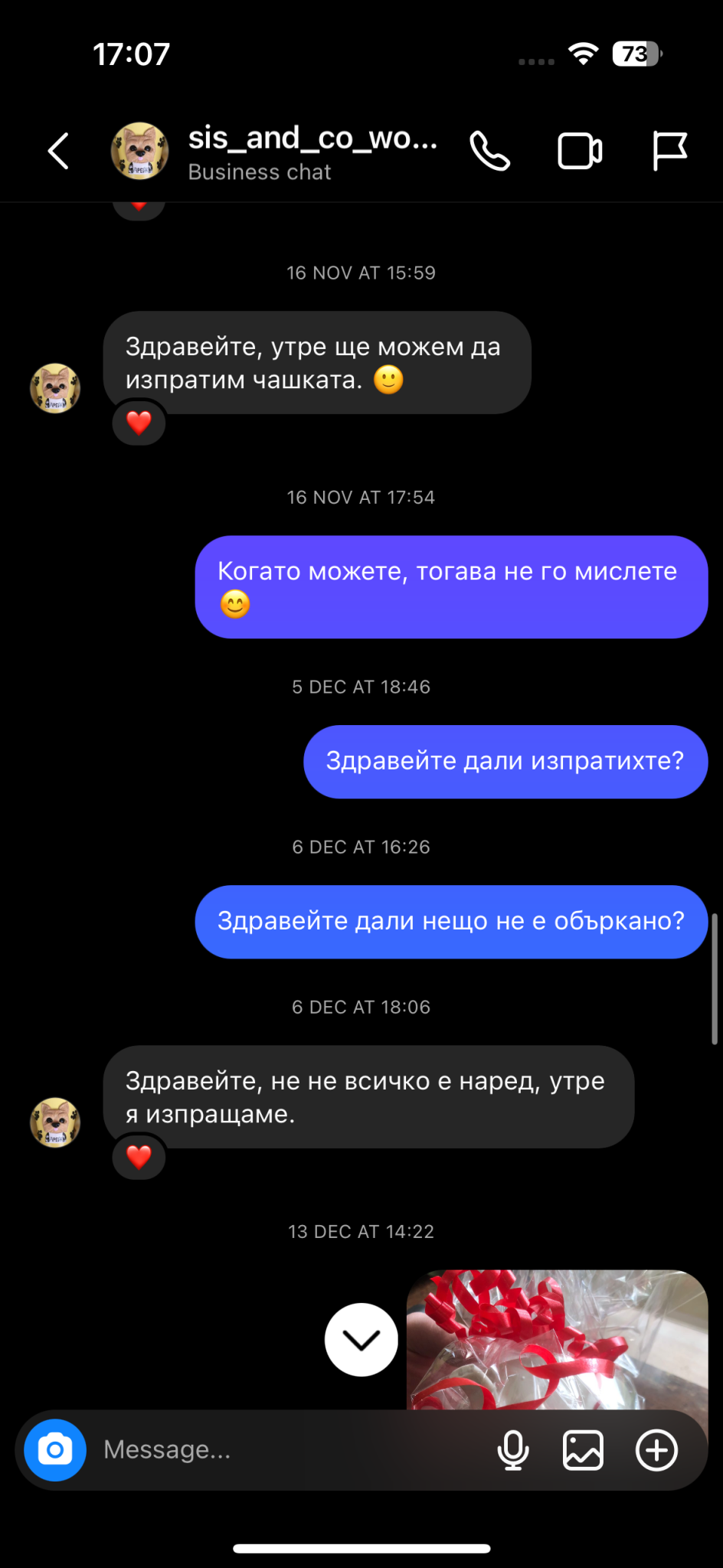Tap the heart reaction under the изпращаме message

click(x=139, y=1157)
